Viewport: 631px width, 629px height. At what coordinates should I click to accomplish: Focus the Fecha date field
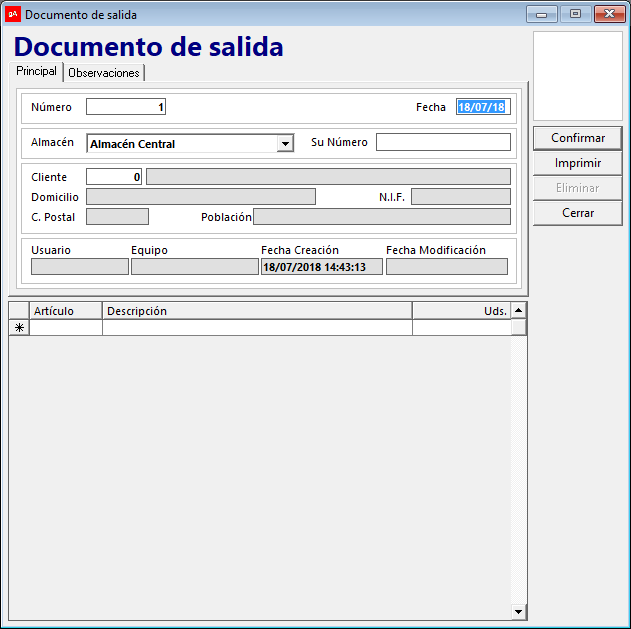point(482,107)
